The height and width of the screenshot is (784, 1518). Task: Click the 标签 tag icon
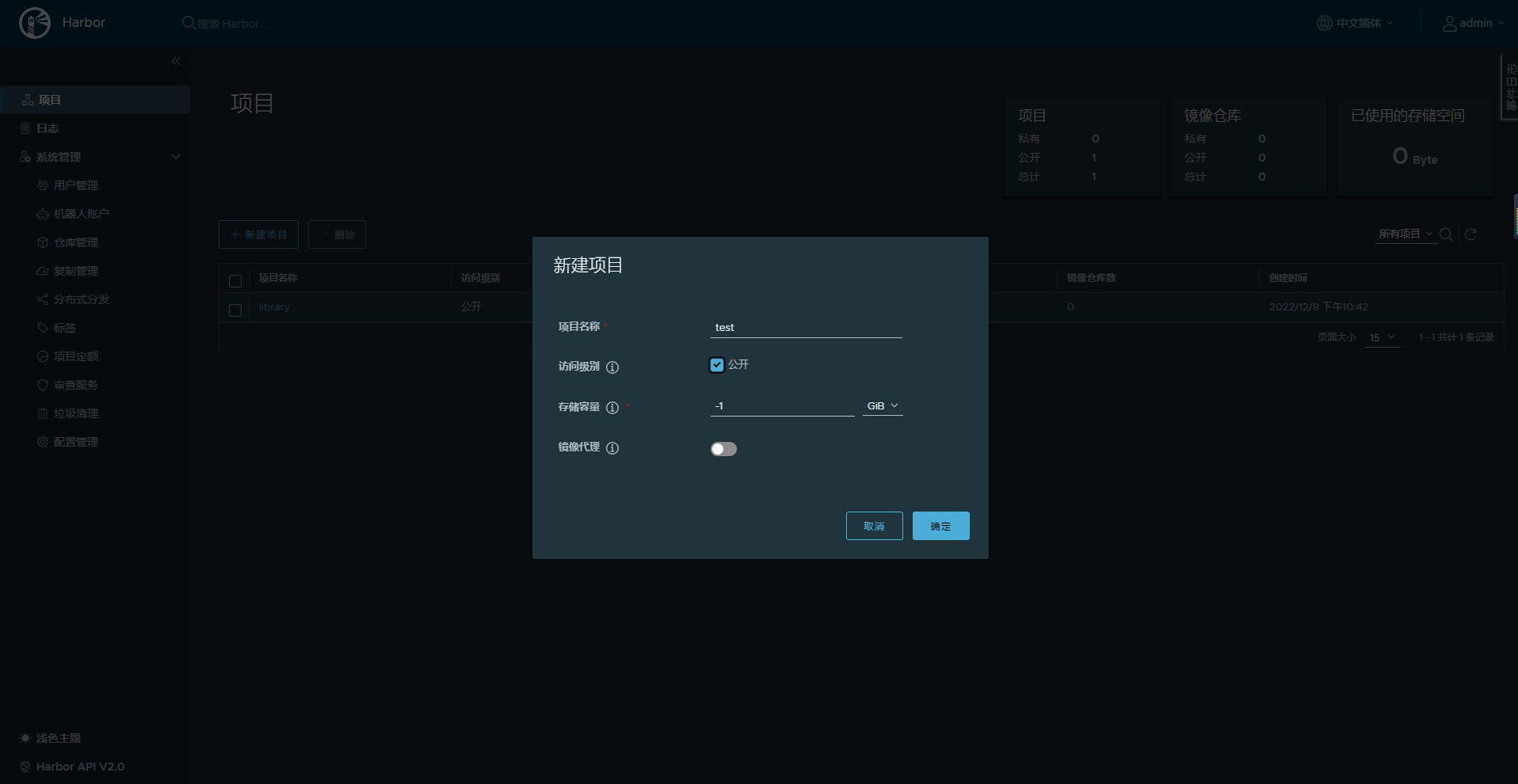click(43, 328)
